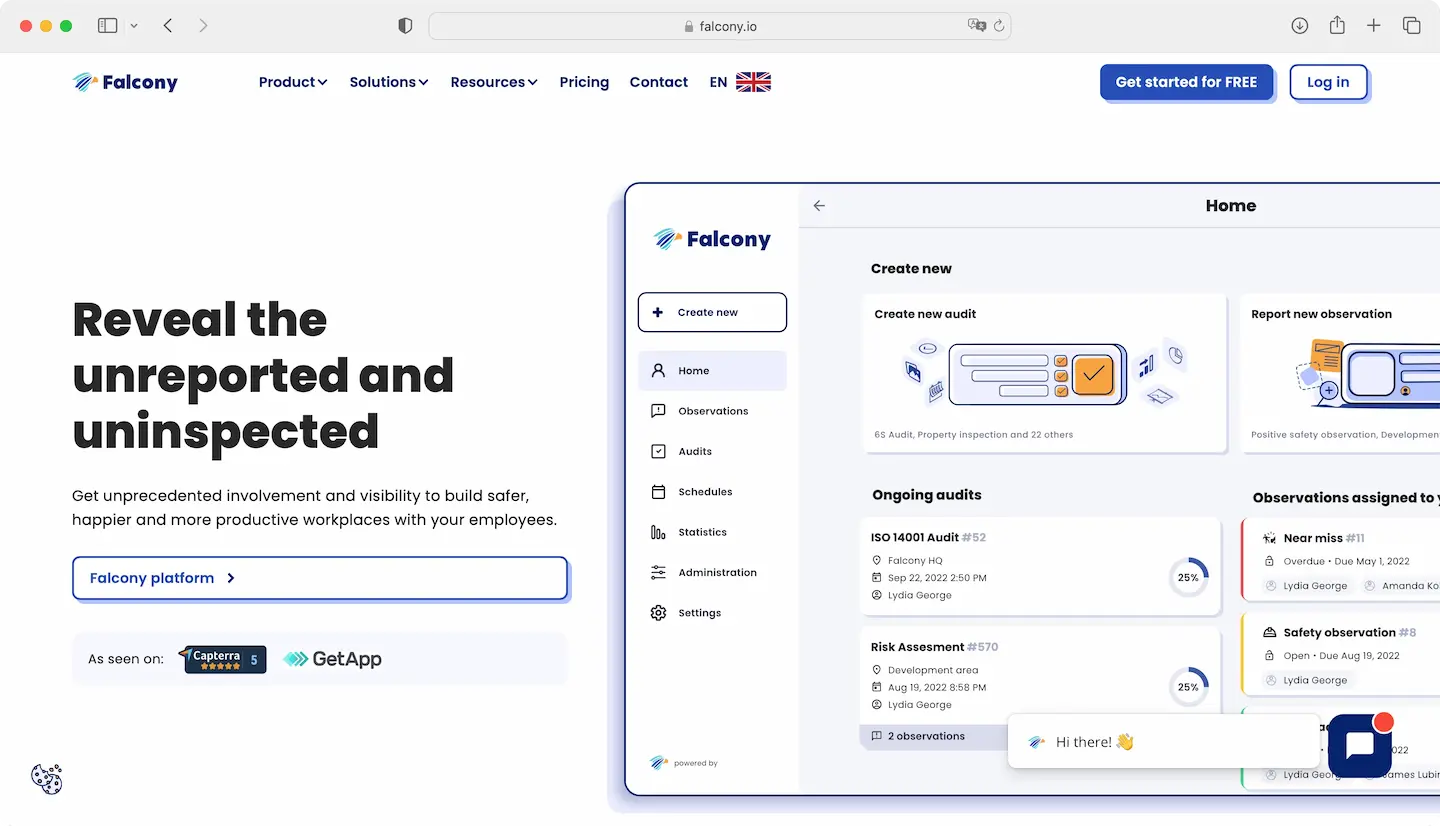Click the cookie consent icon

pos(47,780)
